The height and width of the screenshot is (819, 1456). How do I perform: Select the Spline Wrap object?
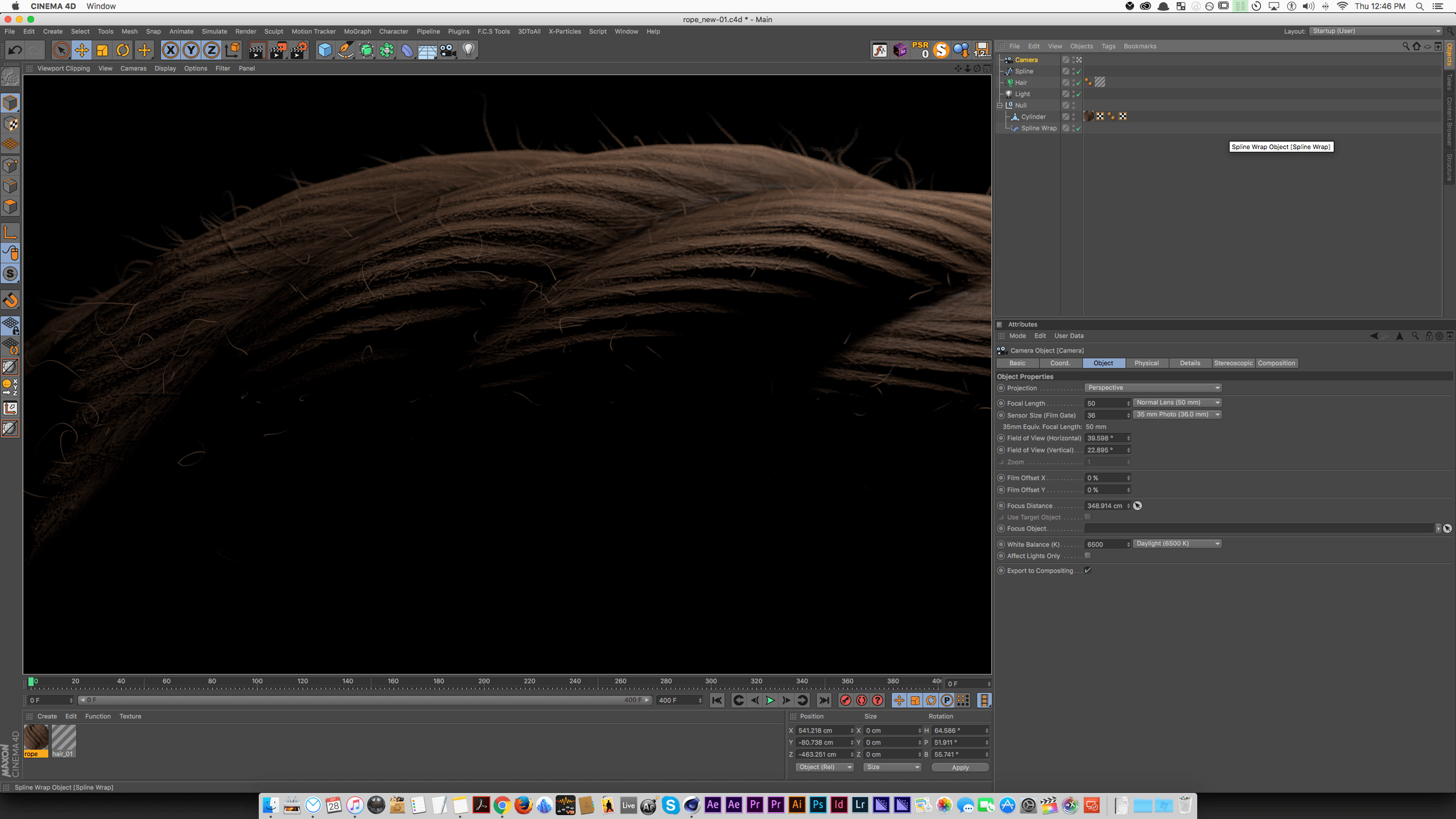(x=1038, y=128)
